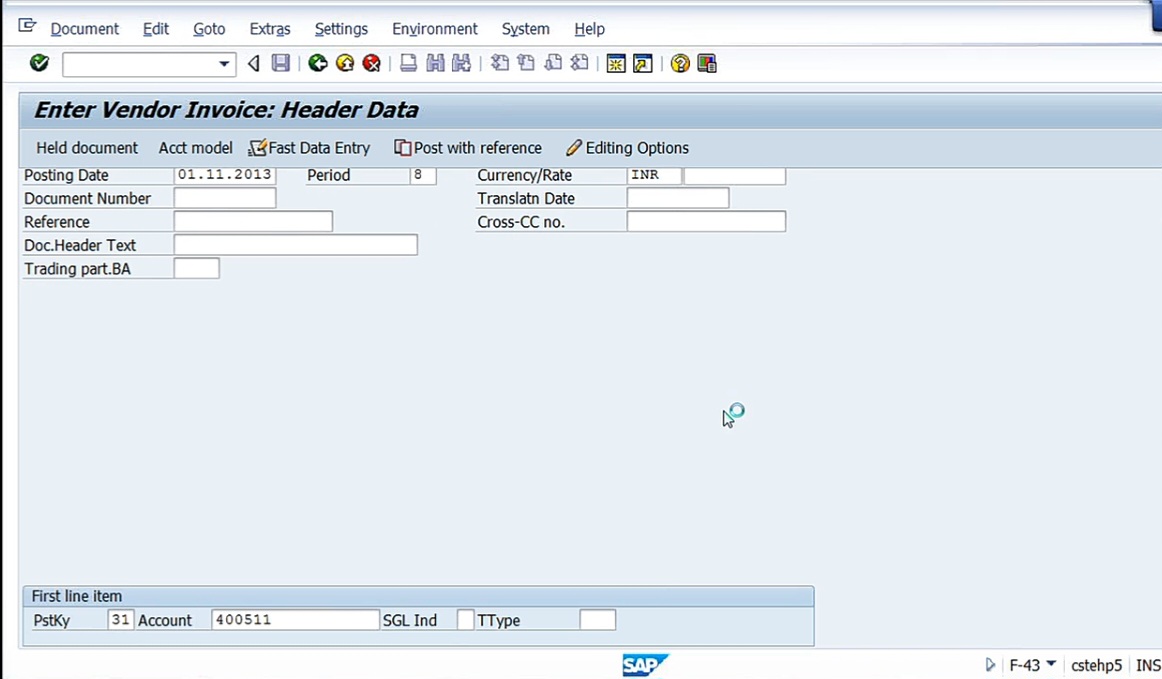
Task: Open the Settings menu
Action: [341, 29]
